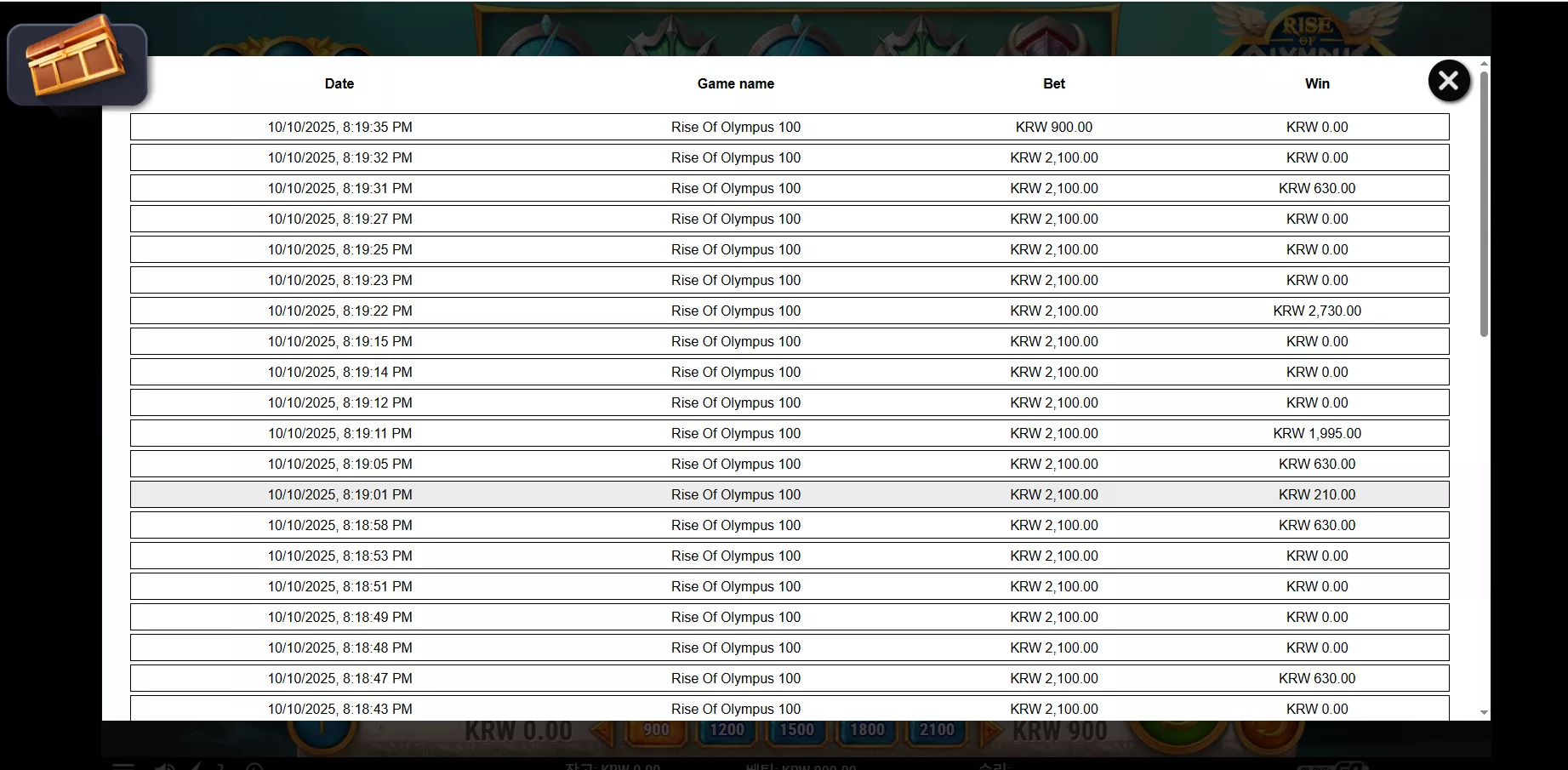Screen dimensions: 1568x770
Task: Click the 8:19:31 PM date cell
Action: pos(340,188)
